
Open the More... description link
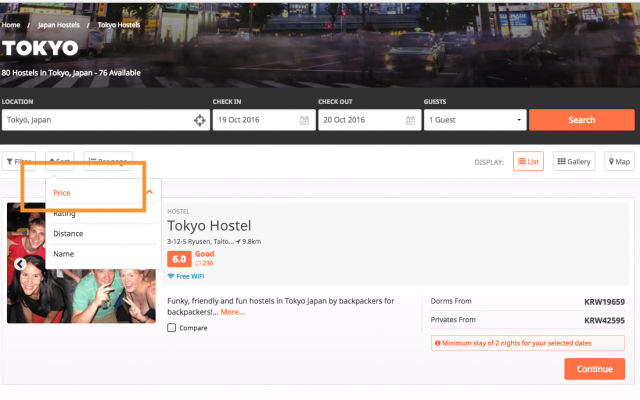232,312
